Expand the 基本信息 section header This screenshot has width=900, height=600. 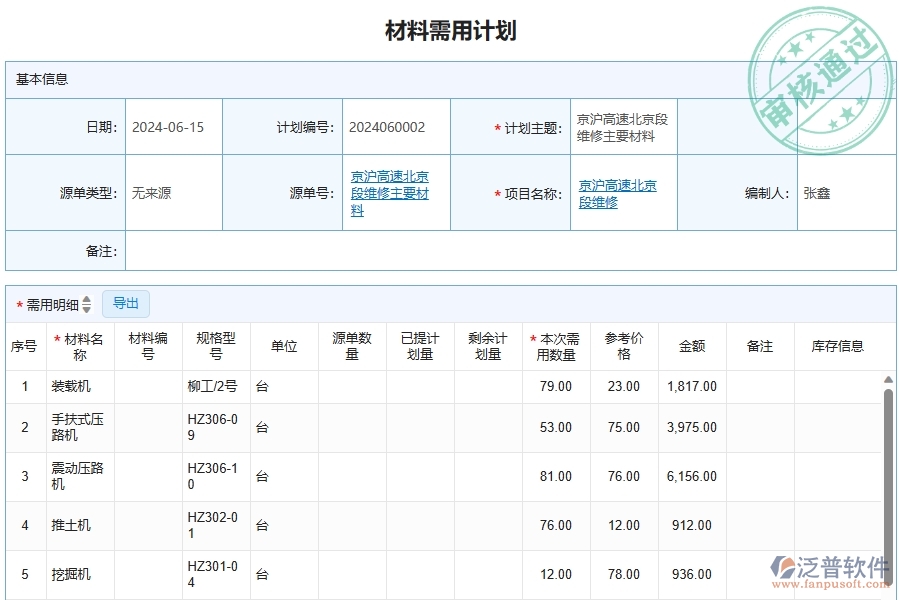(x=40, y=79)
